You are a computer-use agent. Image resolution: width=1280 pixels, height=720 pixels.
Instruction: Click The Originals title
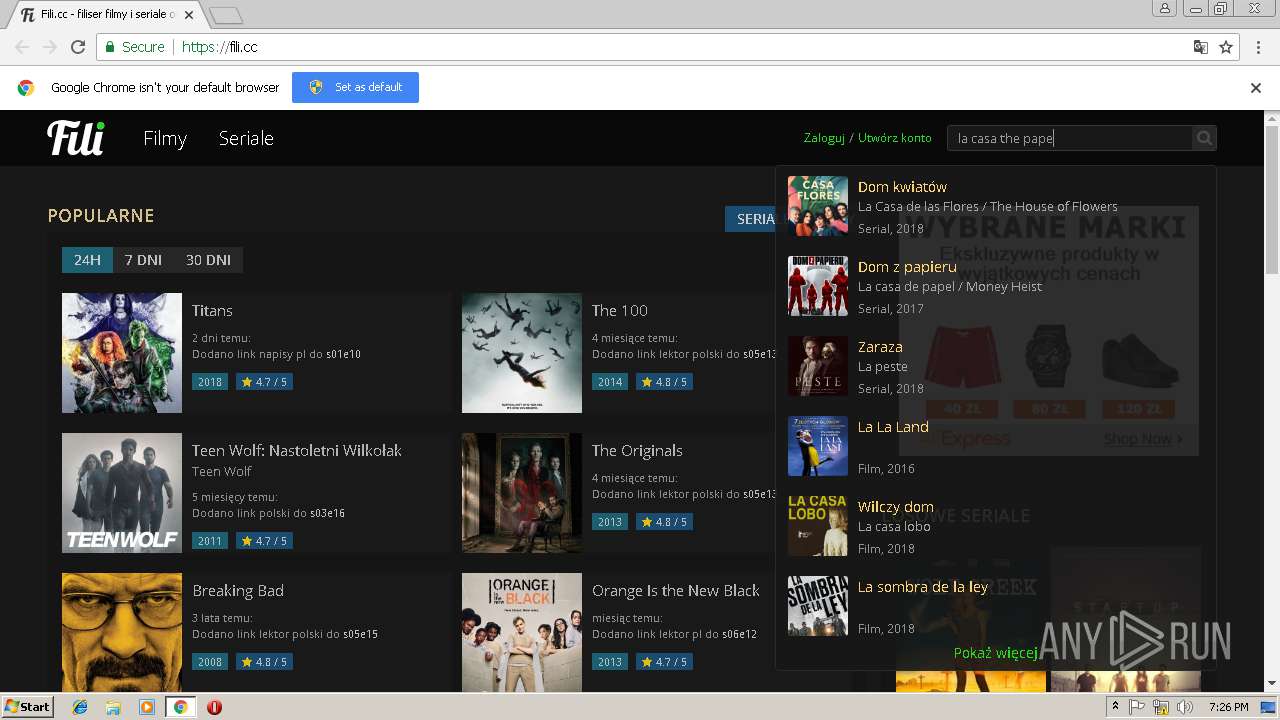coord(637,451)
